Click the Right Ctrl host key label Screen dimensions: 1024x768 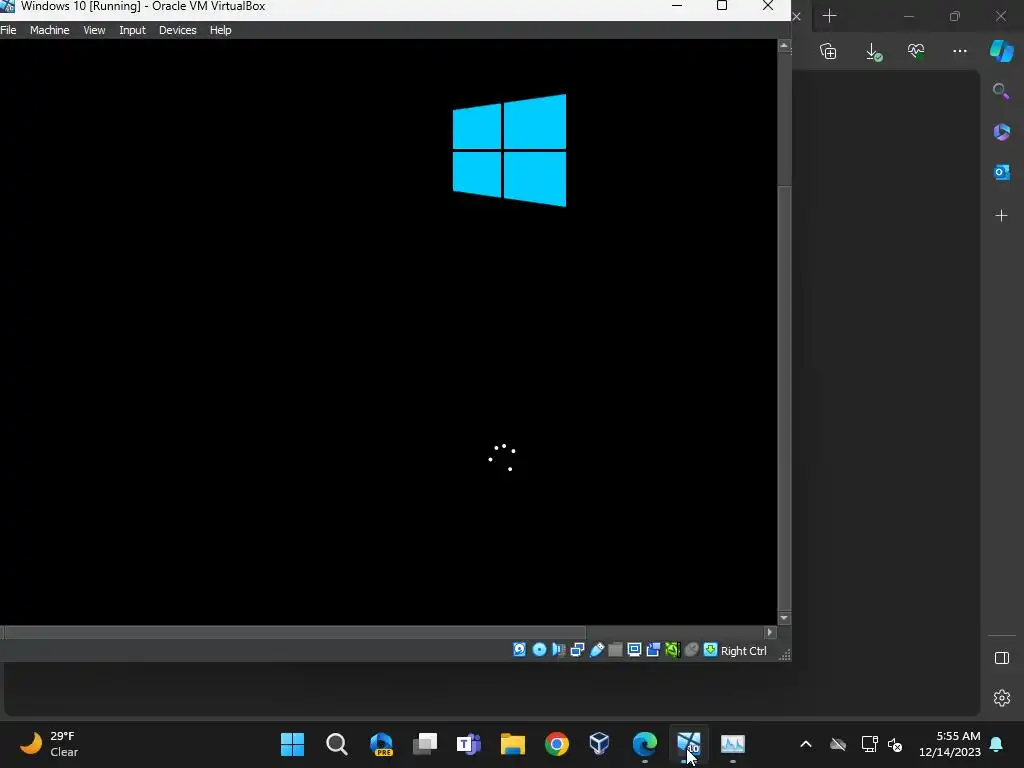[744, 651]
